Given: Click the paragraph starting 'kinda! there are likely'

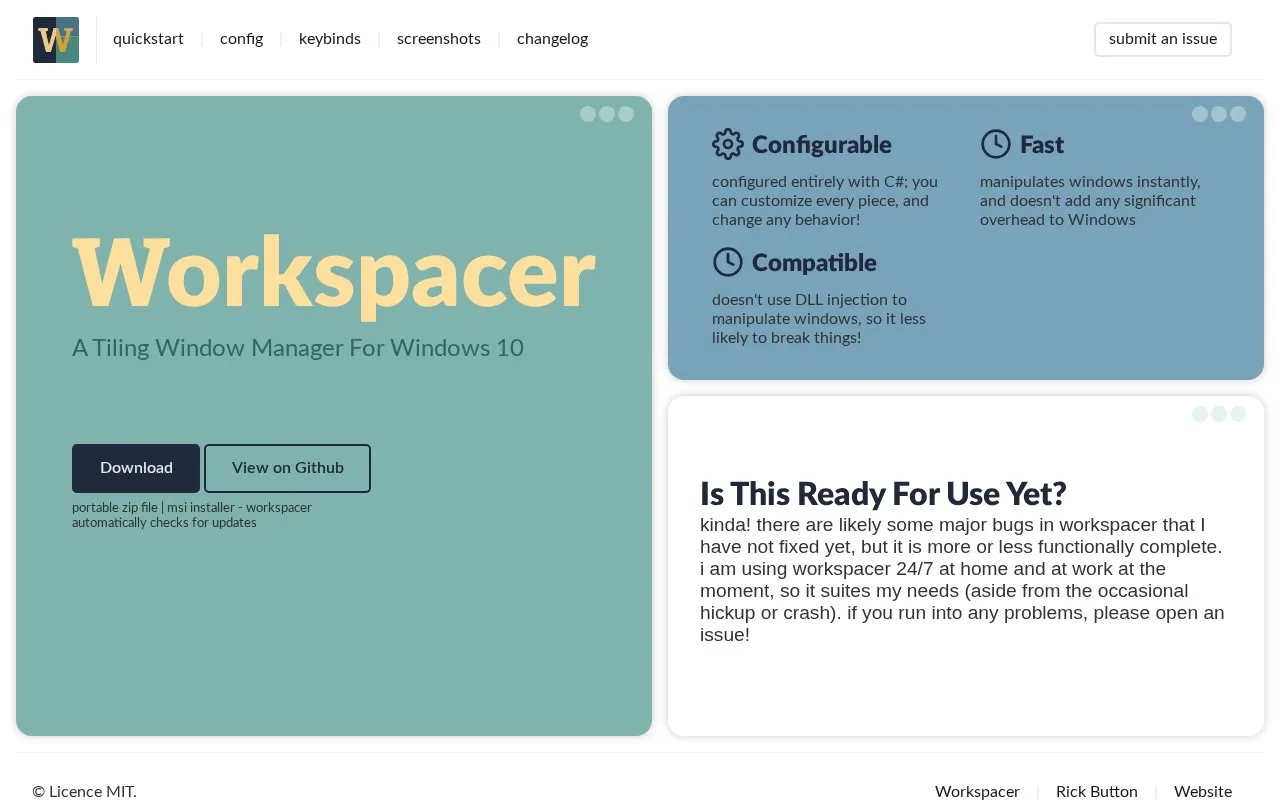Looking at the screenshot, I should pyautogui.click(x=962, y=580).
